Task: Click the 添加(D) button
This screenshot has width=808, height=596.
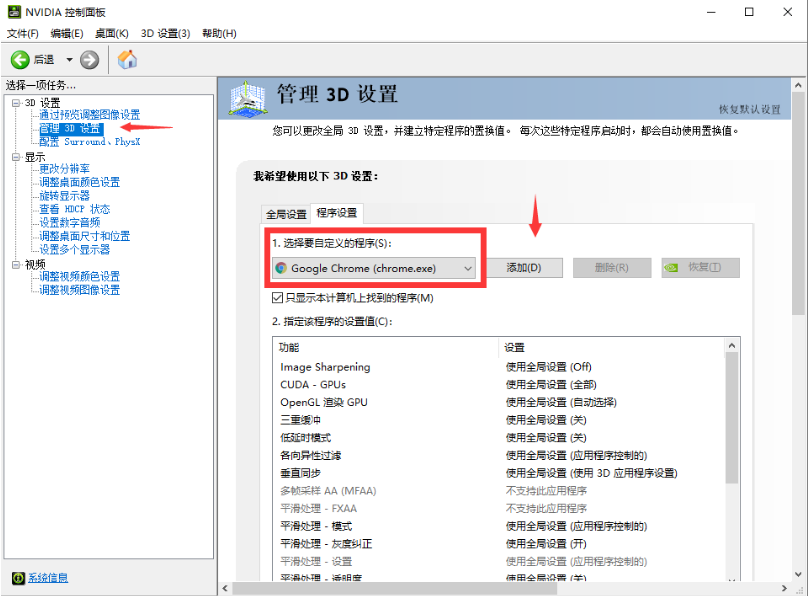Action: 524,268
